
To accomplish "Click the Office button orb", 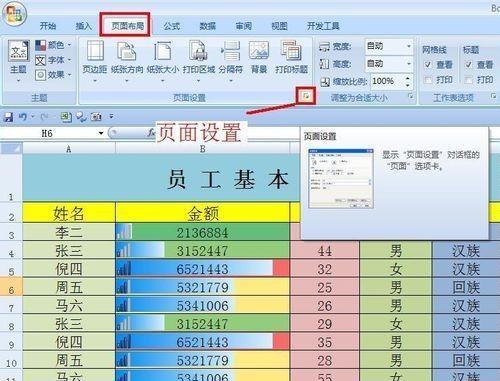I will 14,13.
